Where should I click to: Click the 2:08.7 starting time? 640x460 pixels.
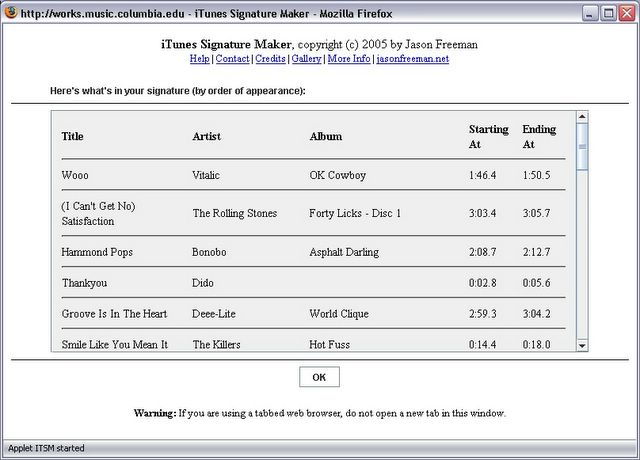point(482,252)
